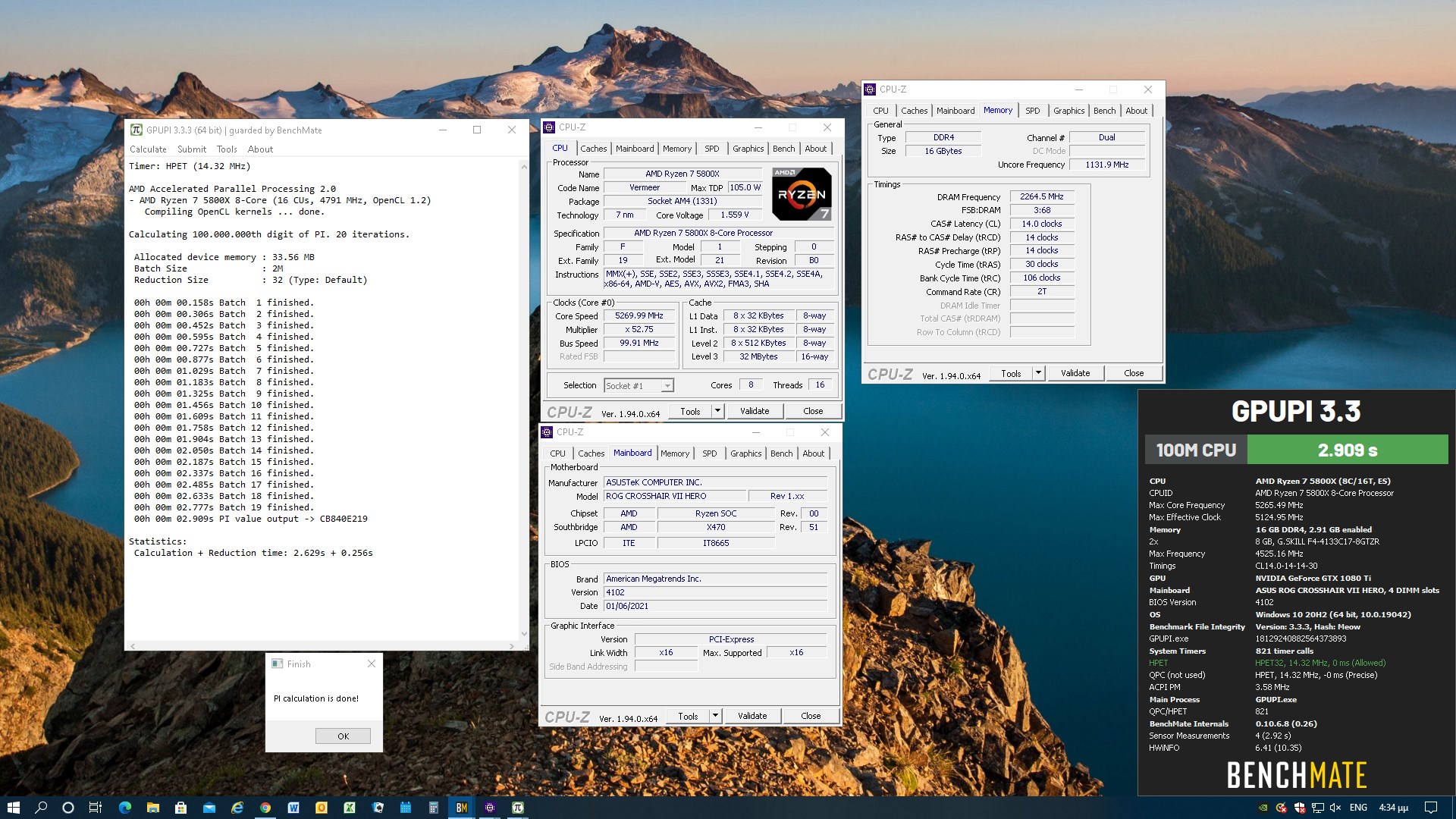This screenshot has height=819, width=1456.
Task: Select Graphics tab in CPU-Z processor window
Action: point(748,149)
